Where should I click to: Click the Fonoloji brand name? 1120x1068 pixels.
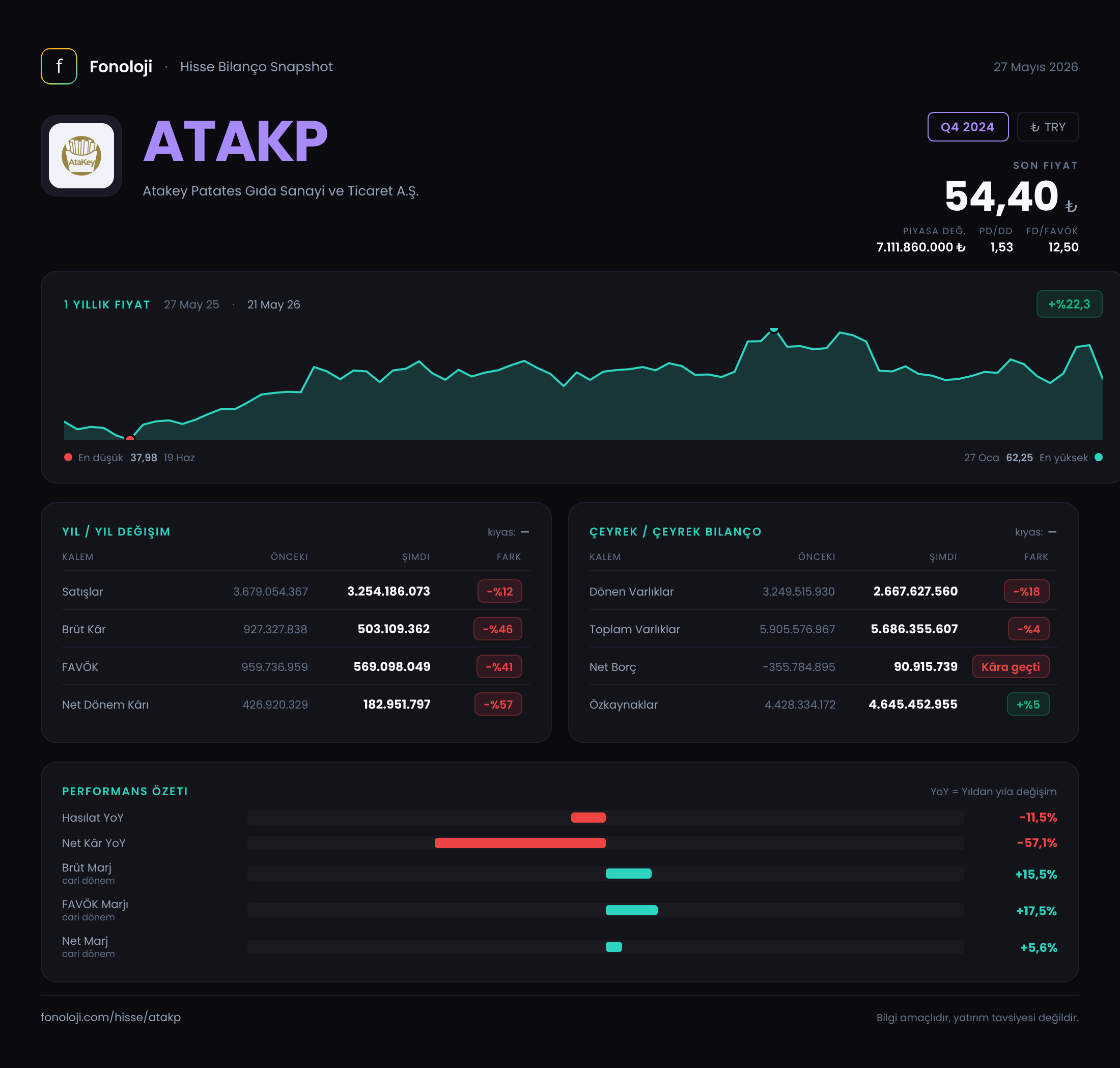pos(121,67)
